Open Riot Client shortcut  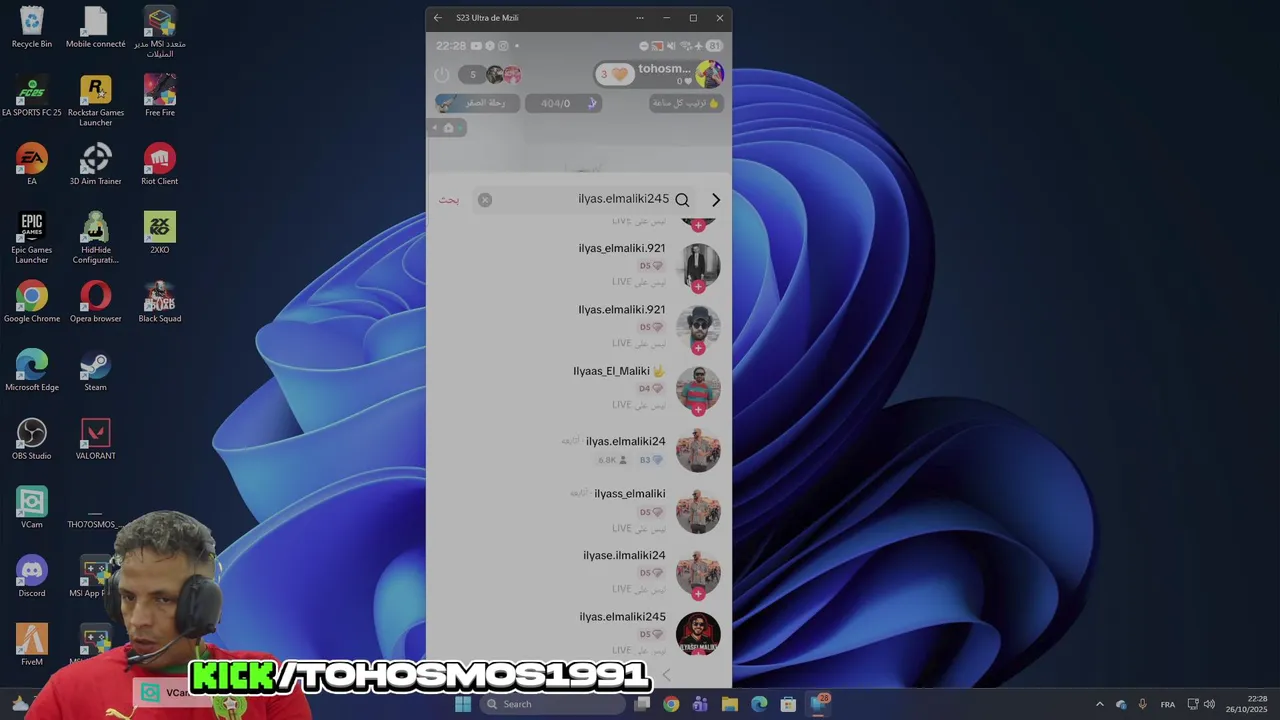click(x=160, y=165)
